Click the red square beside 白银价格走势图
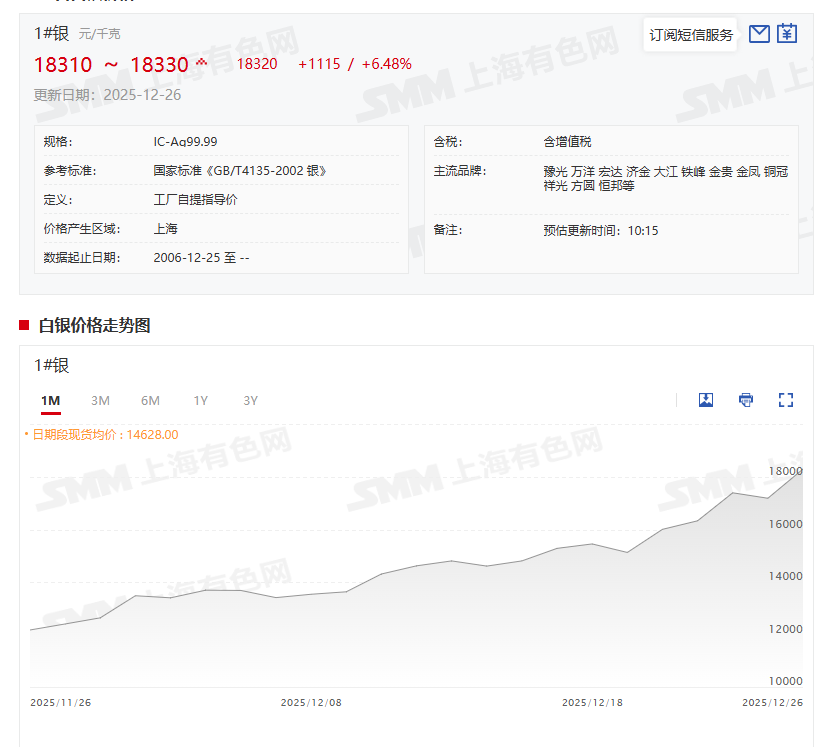 tap(24, 325)
